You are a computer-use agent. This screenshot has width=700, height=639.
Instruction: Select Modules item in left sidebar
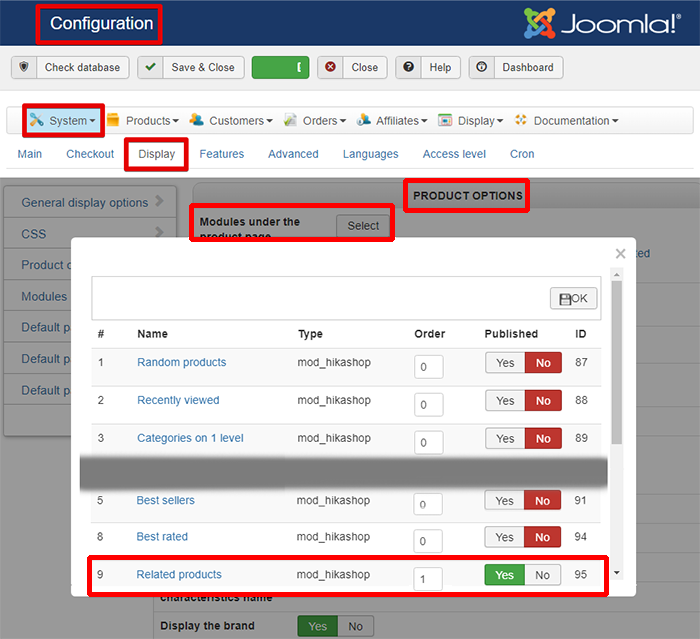(x=44, y=296)
